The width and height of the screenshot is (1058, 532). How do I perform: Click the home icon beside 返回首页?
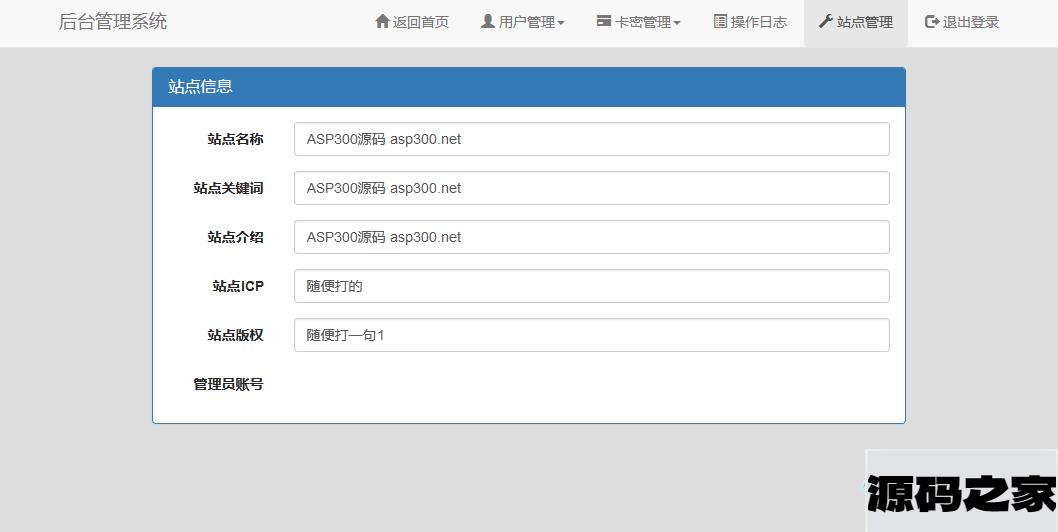point(382,21)
